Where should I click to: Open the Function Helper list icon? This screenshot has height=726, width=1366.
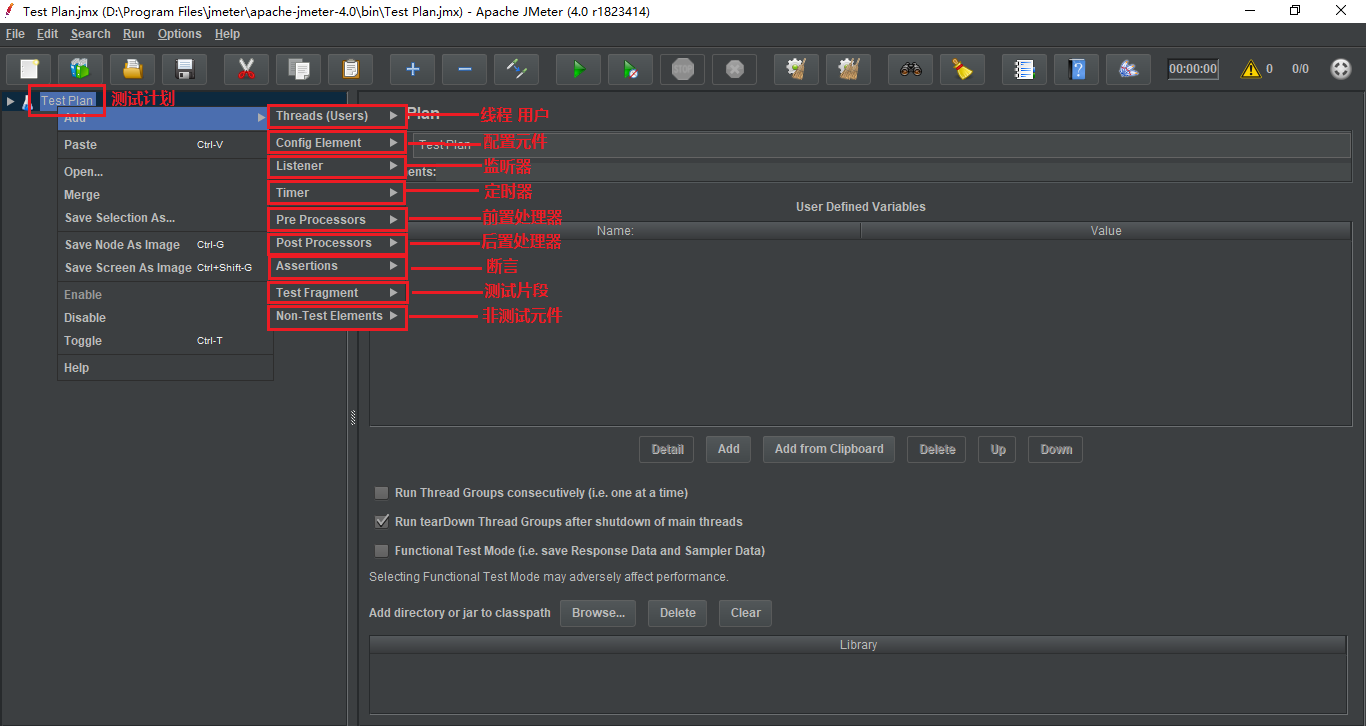click(1024, 69)
